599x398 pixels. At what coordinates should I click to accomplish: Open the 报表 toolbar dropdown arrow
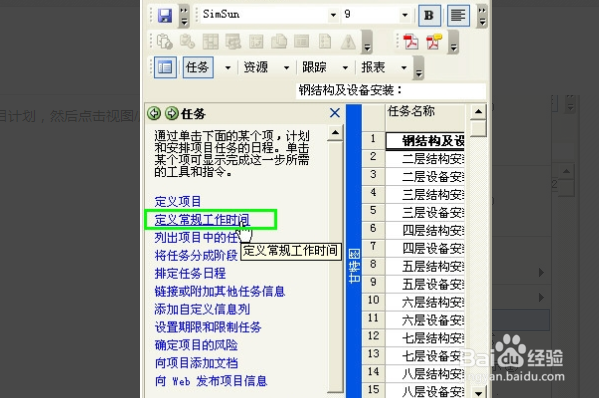(404, 68)
